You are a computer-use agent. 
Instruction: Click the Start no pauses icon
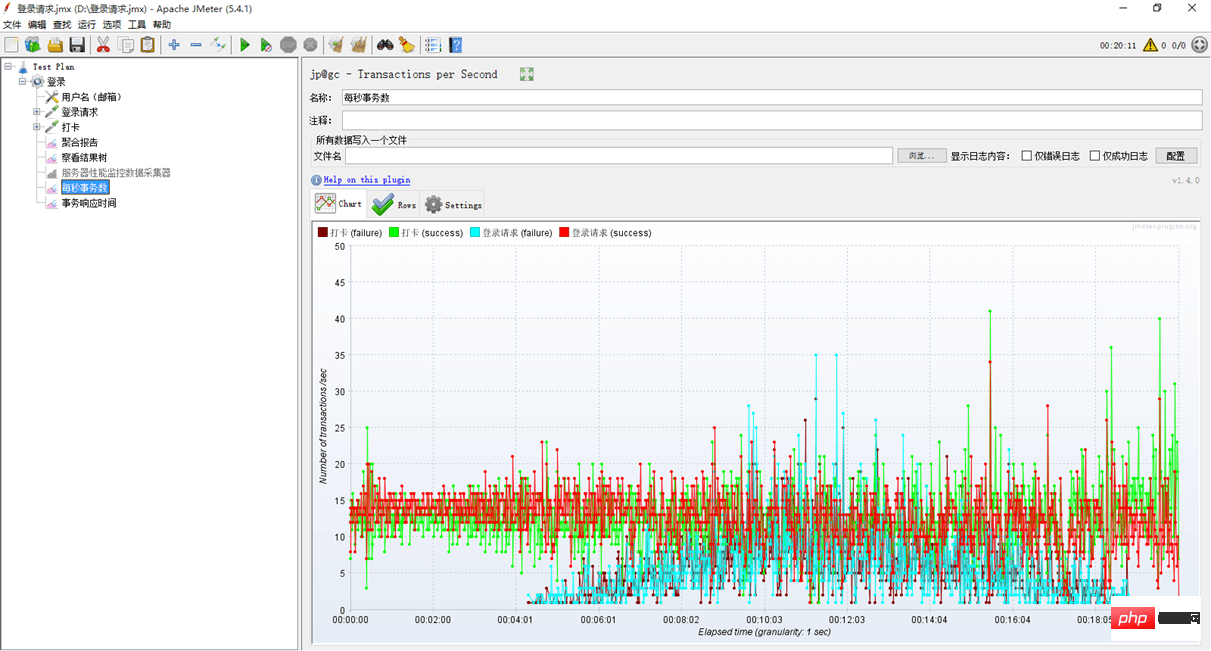tap(266, 45)
